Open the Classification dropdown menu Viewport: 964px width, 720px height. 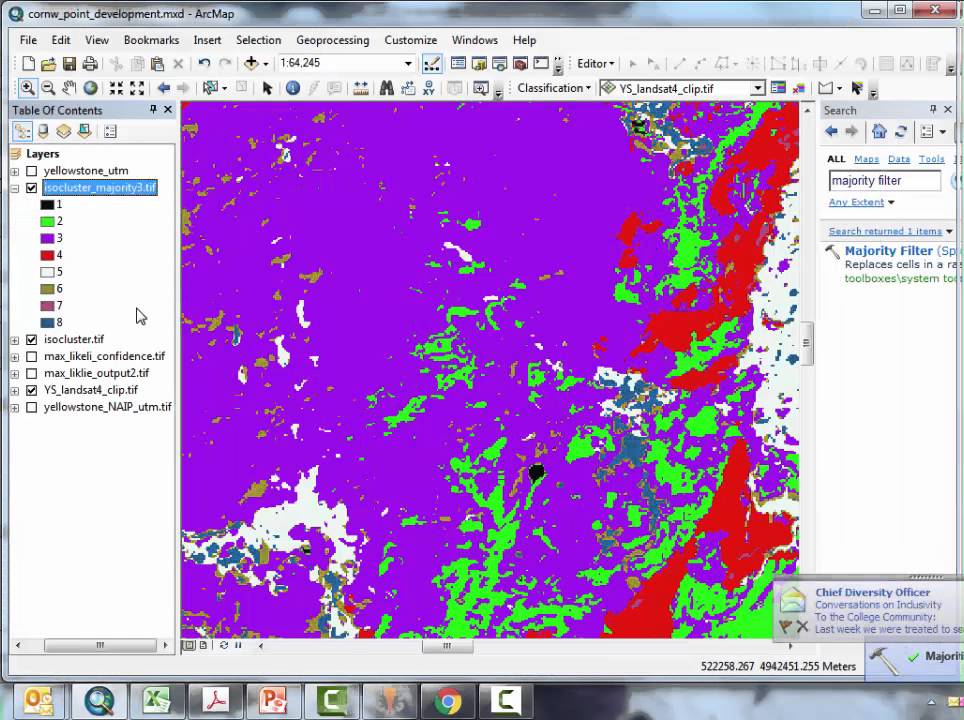tap(554, 88)
